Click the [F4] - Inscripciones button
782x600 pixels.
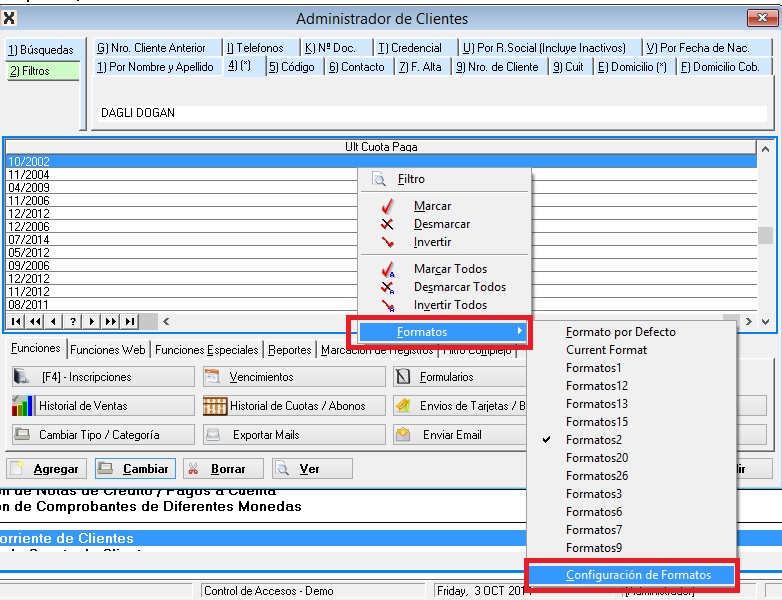(101, 377)
